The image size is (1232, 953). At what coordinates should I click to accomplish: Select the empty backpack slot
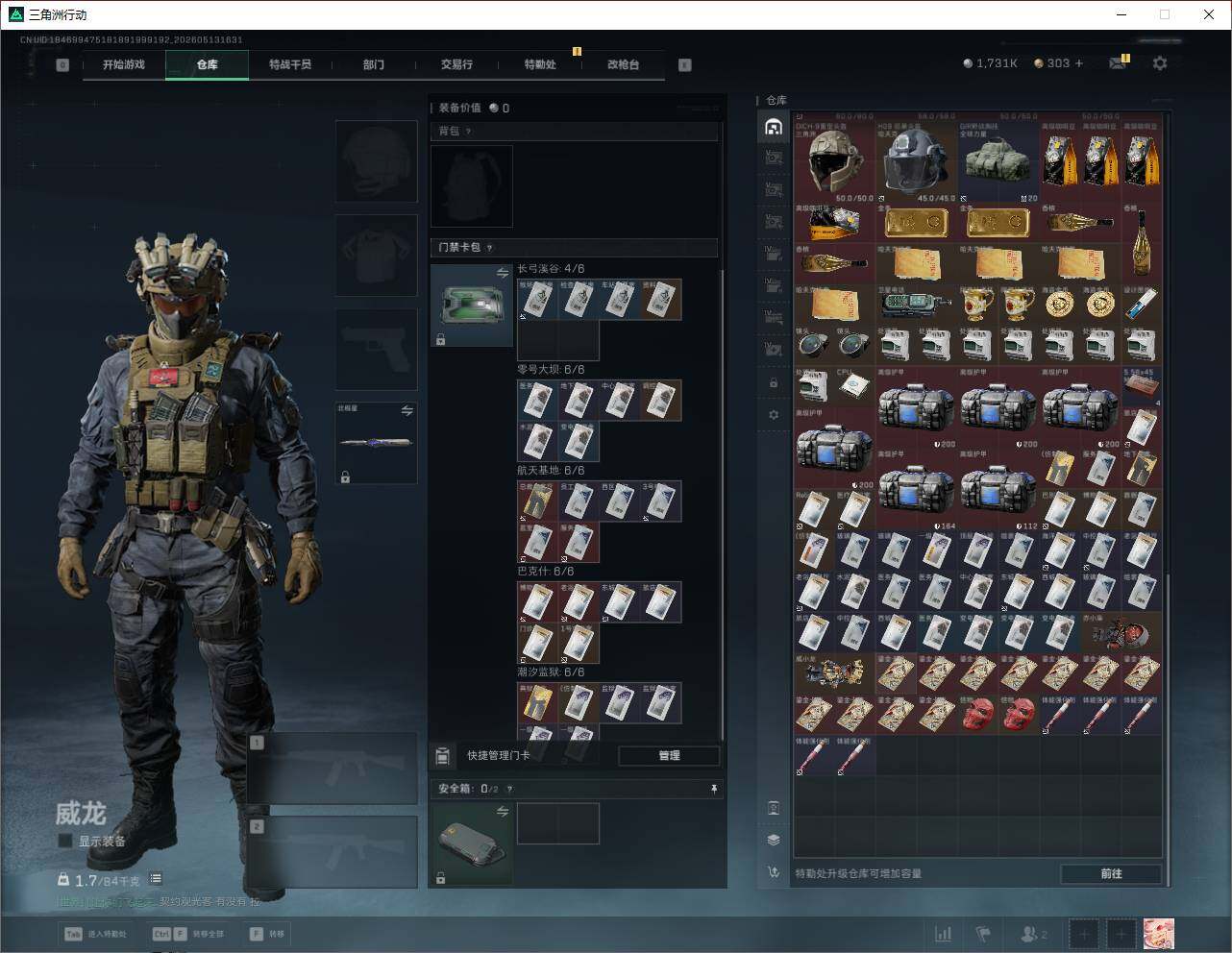[x=472, y=186]
